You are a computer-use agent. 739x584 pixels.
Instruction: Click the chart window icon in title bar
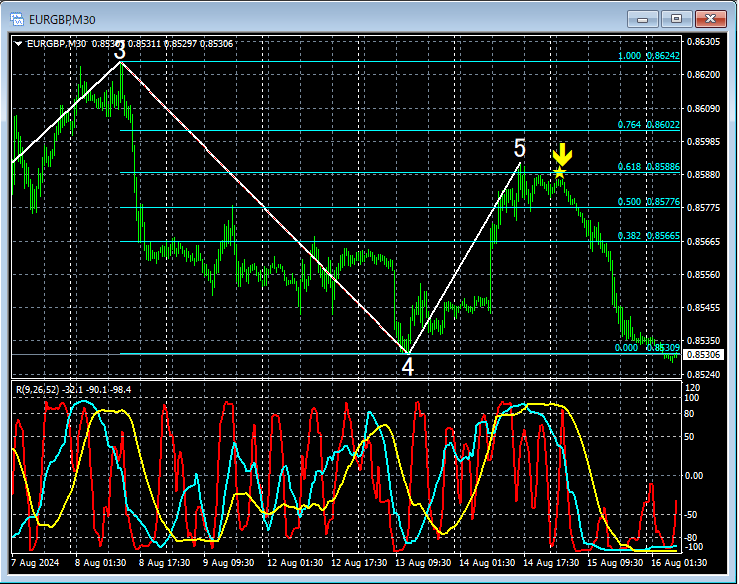pyautogui.click(x=19, y=18)
